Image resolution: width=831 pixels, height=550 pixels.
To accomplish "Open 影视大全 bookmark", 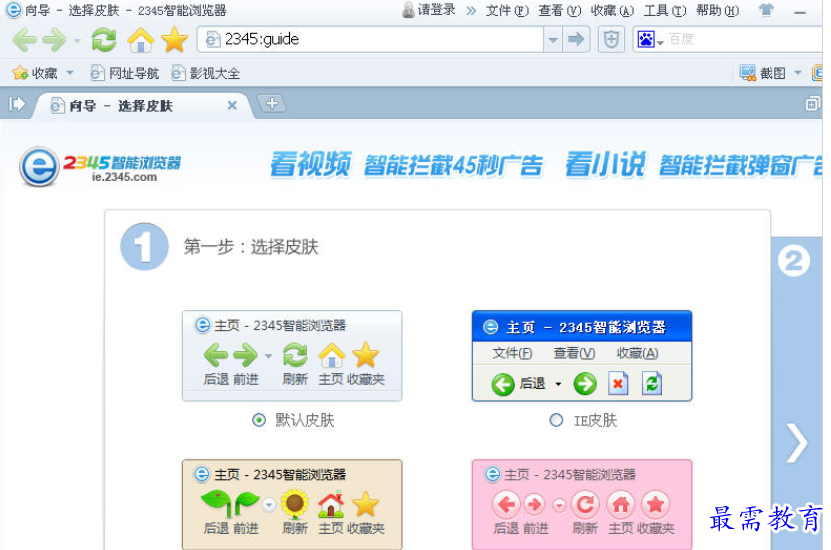I will [x=206, y=73].
